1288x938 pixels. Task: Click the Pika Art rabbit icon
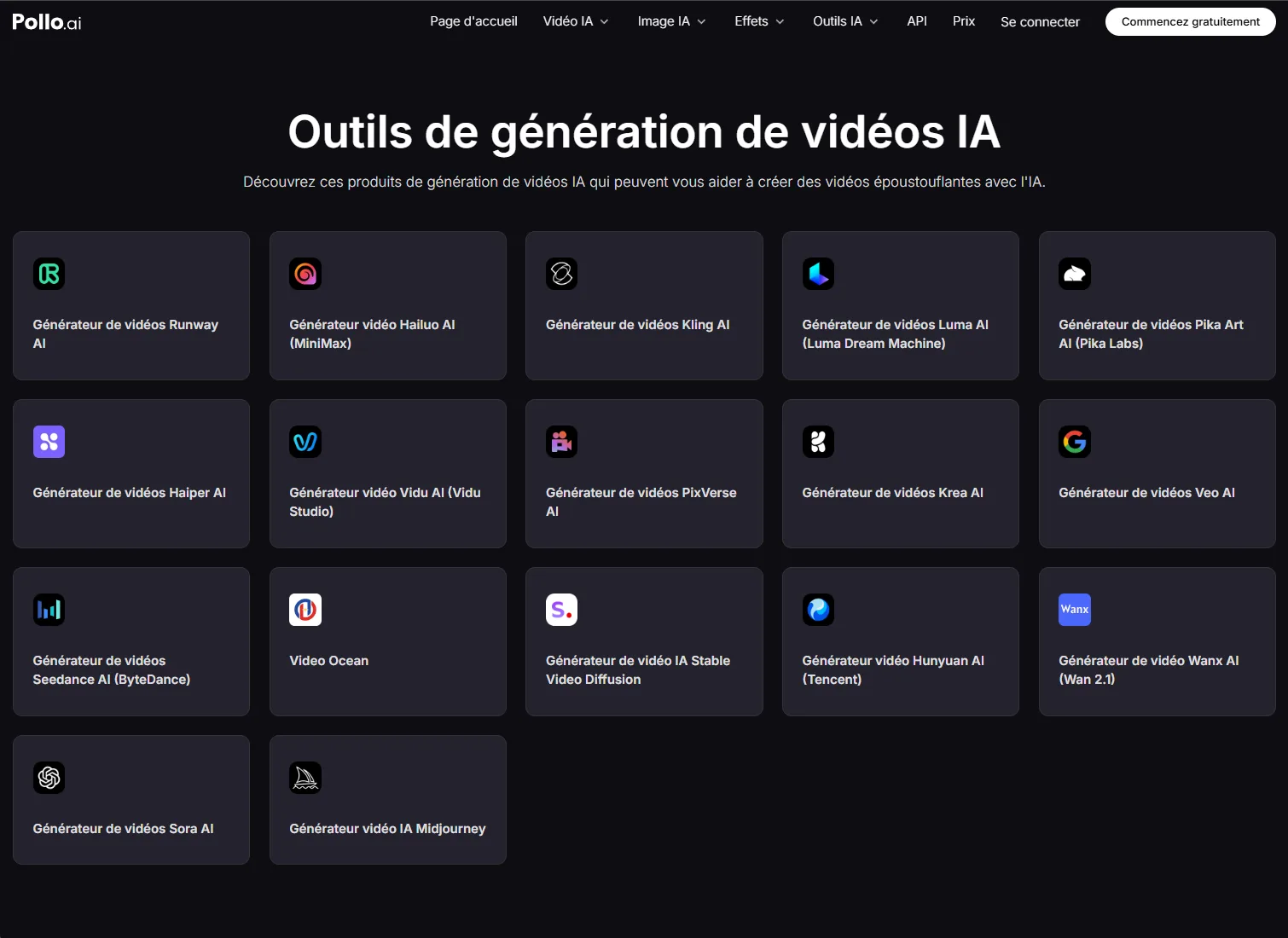(x=1075, y=274)
